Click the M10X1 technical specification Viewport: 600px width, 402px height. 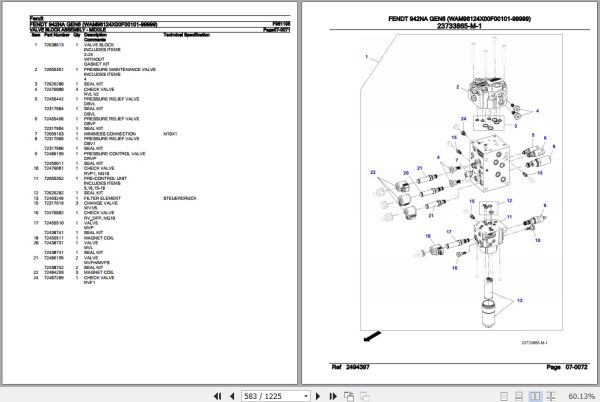tap(170, 134)
